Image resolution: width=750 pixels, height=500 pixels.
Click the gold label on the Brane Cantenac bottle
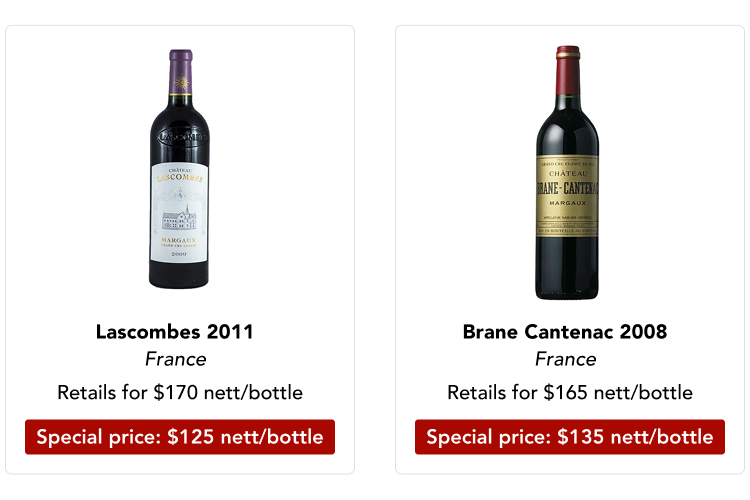tap(567, 195)
